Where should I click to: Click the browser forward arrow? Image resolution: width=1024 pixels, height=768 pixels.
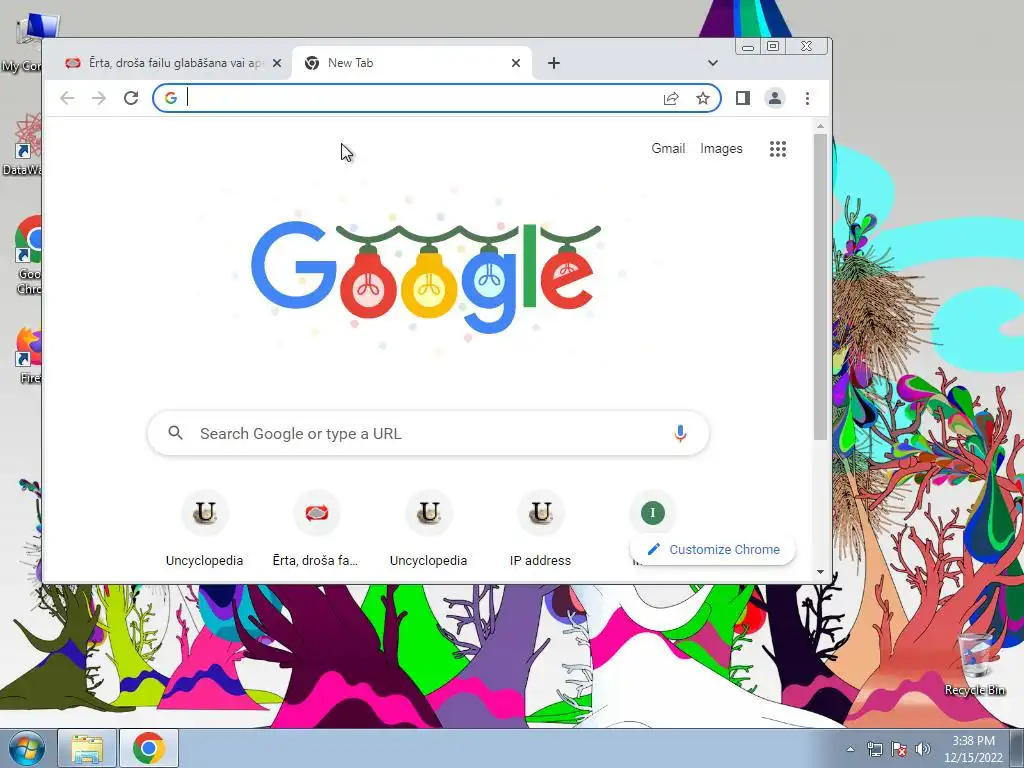99,98
